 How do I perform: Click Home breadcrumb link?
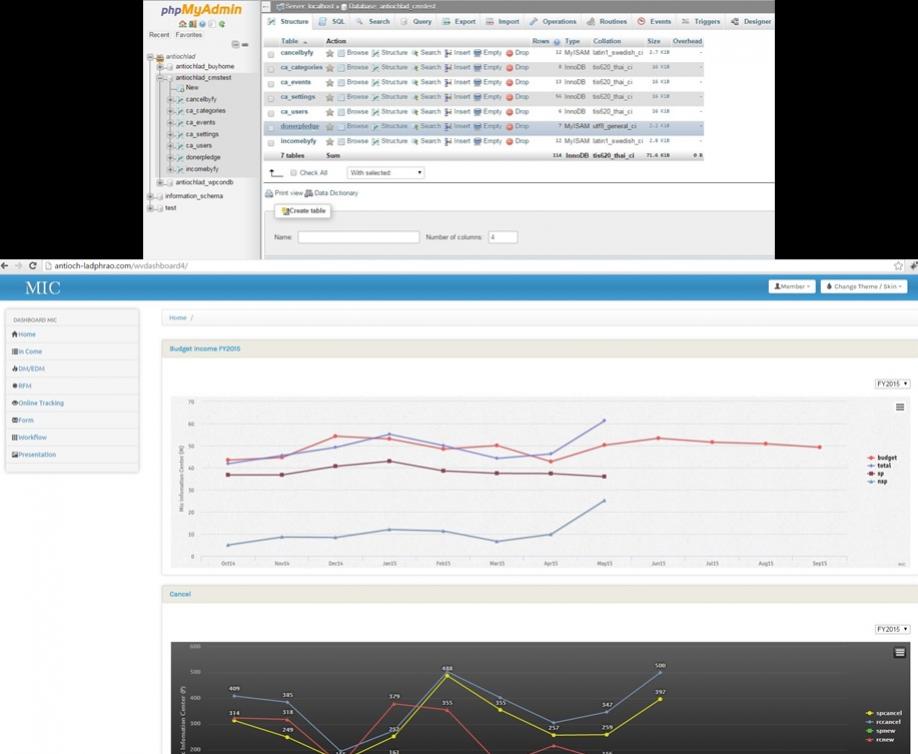[x=177, y=318]
